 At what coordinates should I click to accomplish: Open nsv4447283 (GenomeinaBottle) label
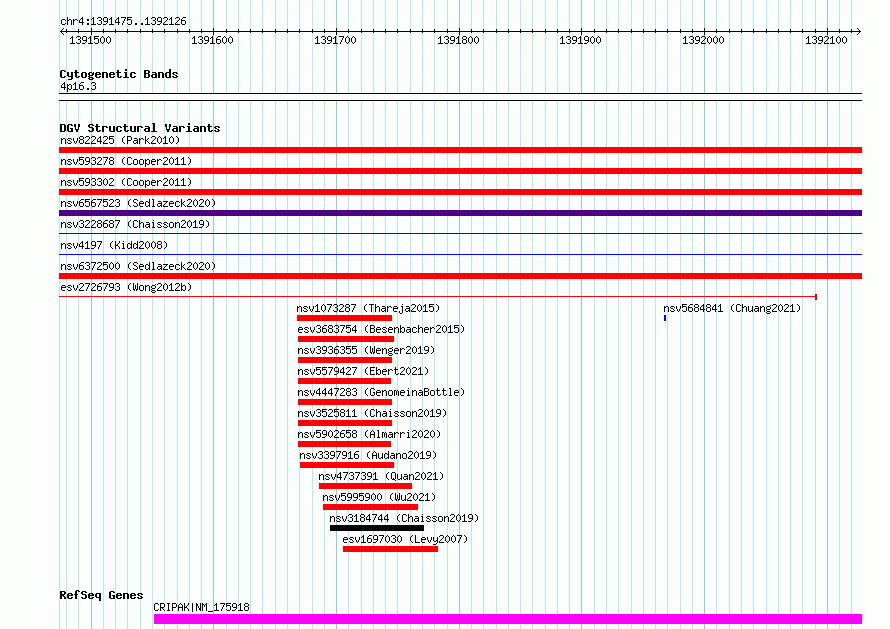[381, 392]
